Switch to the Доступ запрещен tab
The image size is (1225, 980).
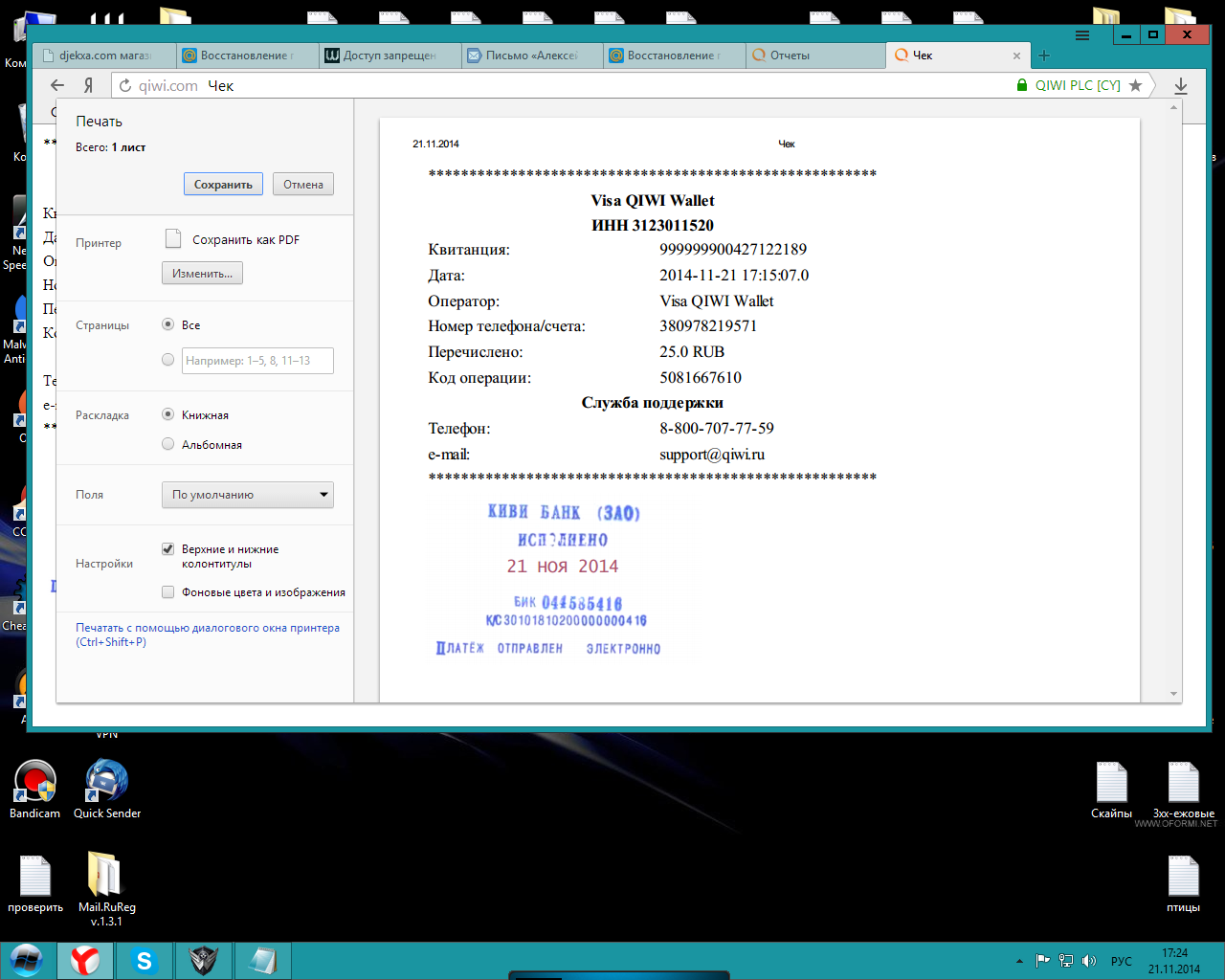tap(390, 56)
